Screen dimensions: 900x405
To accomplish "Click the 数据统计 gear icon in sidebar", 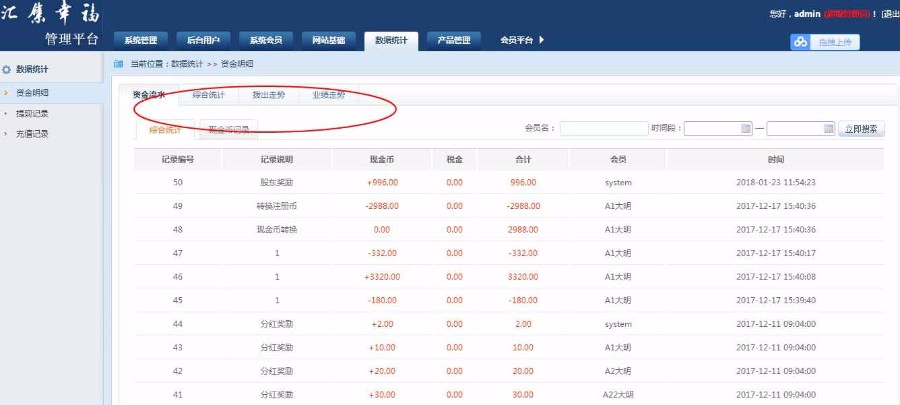I will point(8,69).
